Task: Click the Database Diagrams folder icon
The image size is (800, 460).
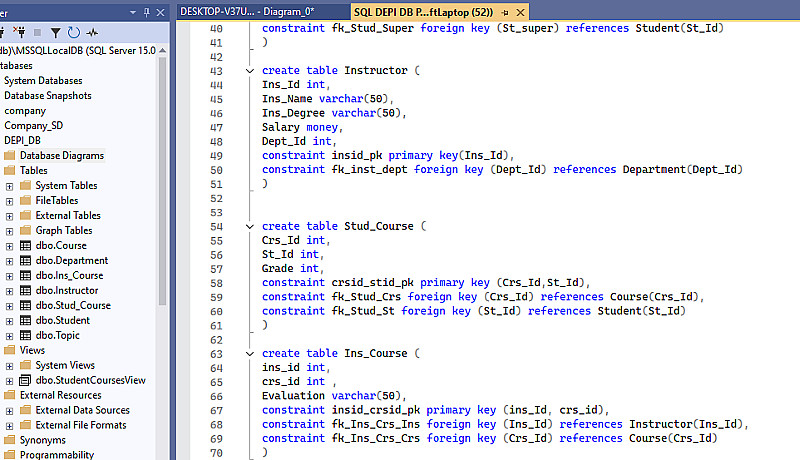Action: [10, 155]
